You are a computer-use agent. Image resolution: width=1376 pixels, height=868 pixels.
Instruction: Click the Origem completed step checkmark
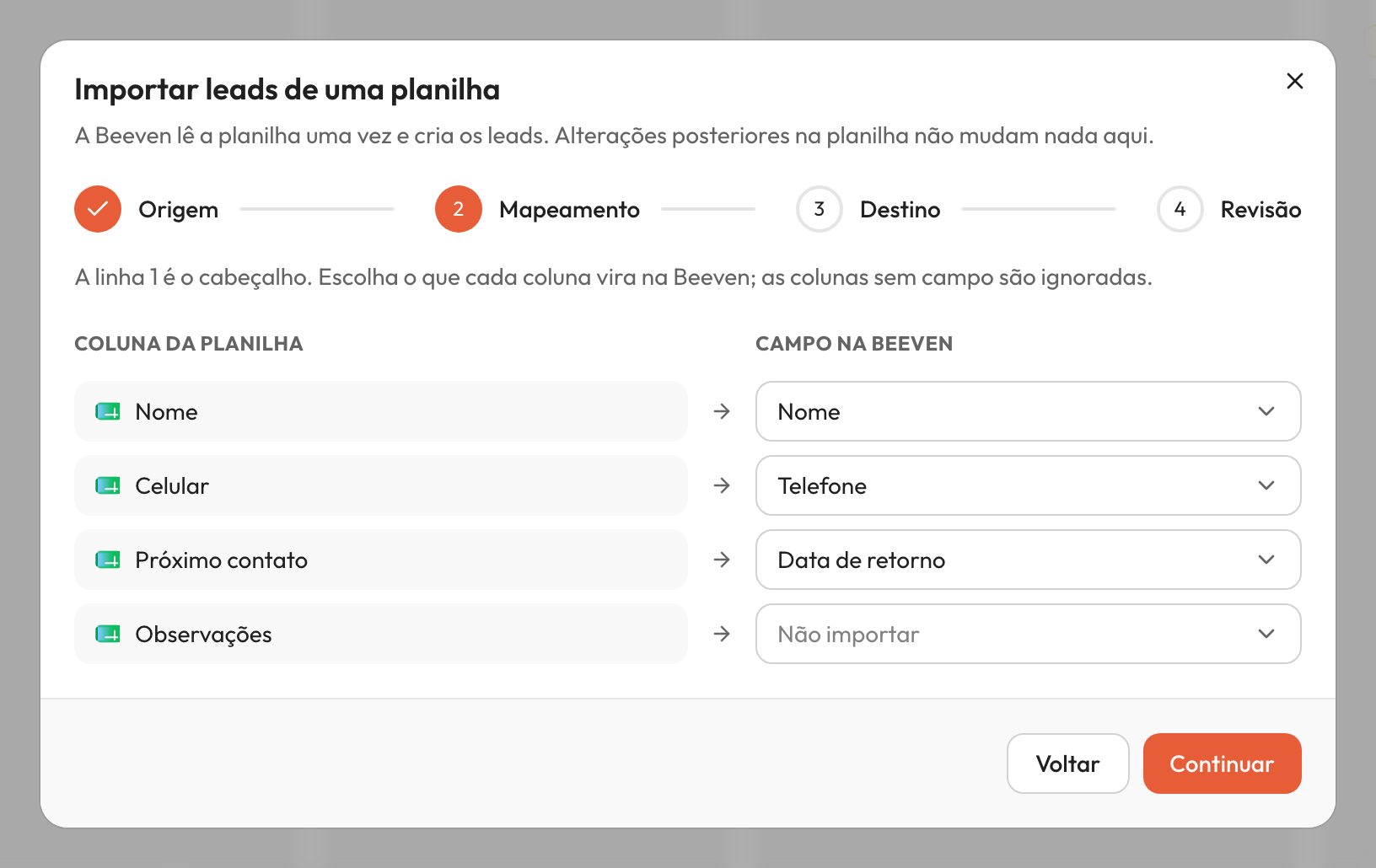pyautogui.click(x=98, y=209)
